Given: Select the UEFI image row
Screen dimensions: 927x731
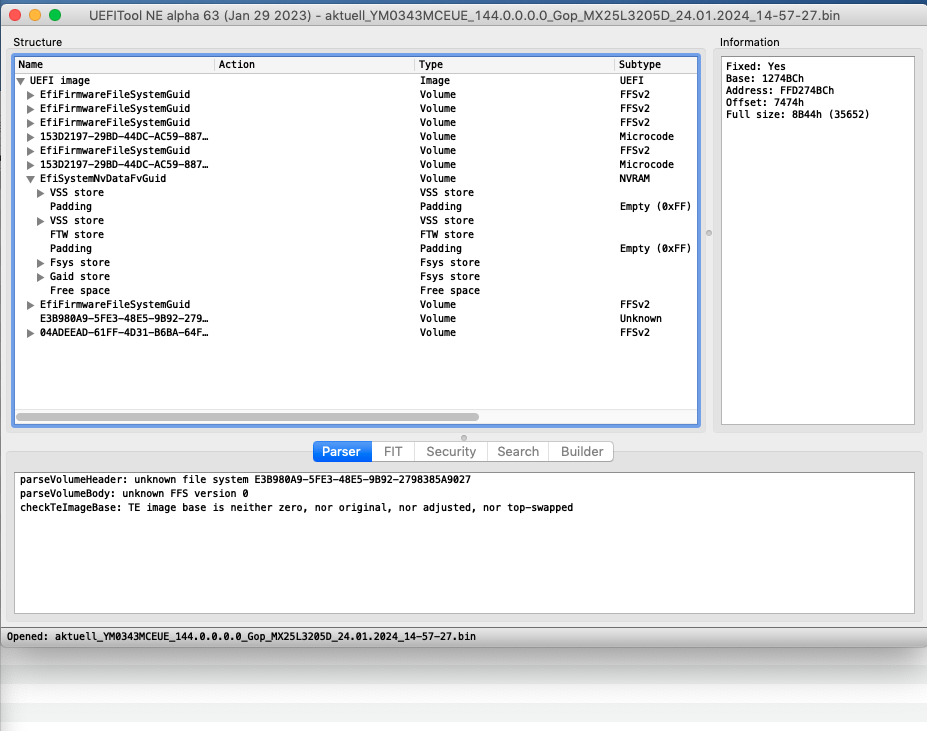Looking at the screenshot, I should (x=356, y=80).
